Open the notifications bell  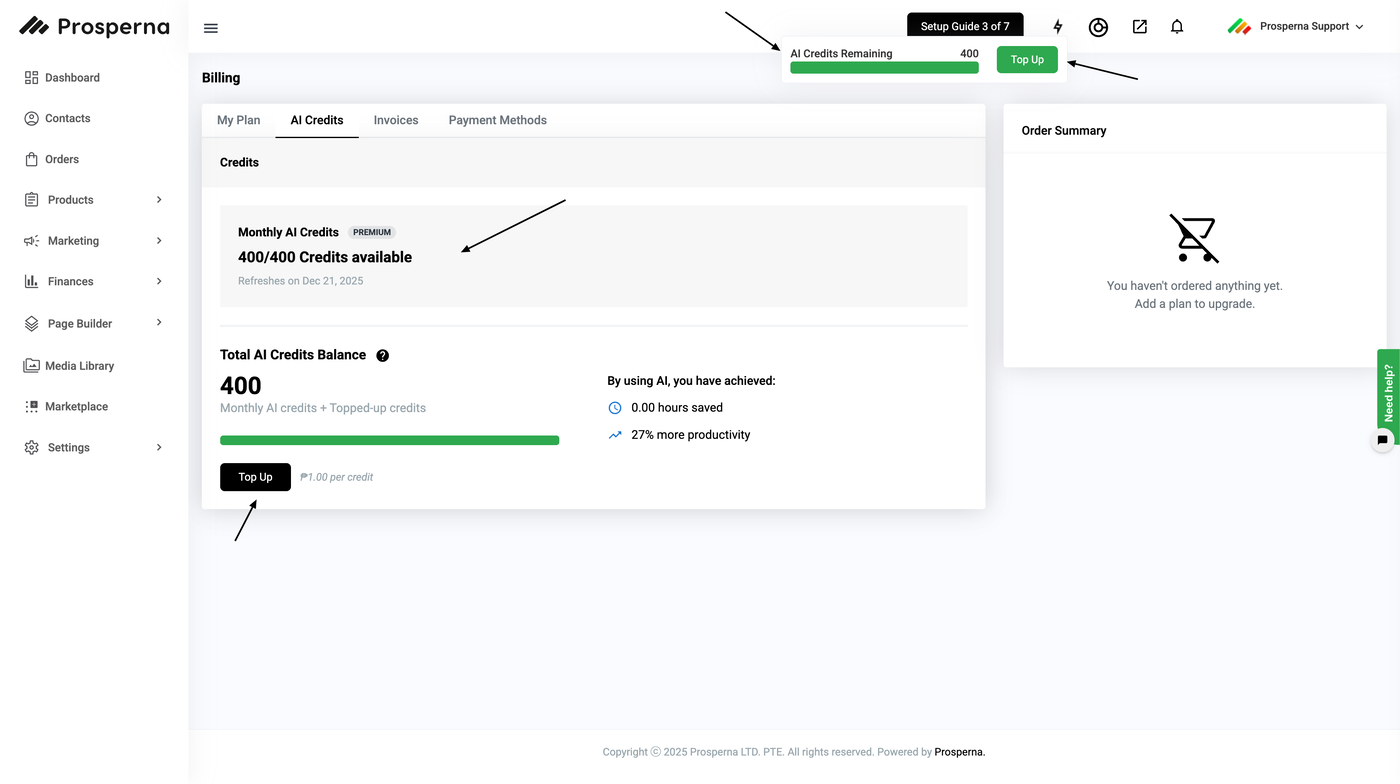coord(1177,27)
